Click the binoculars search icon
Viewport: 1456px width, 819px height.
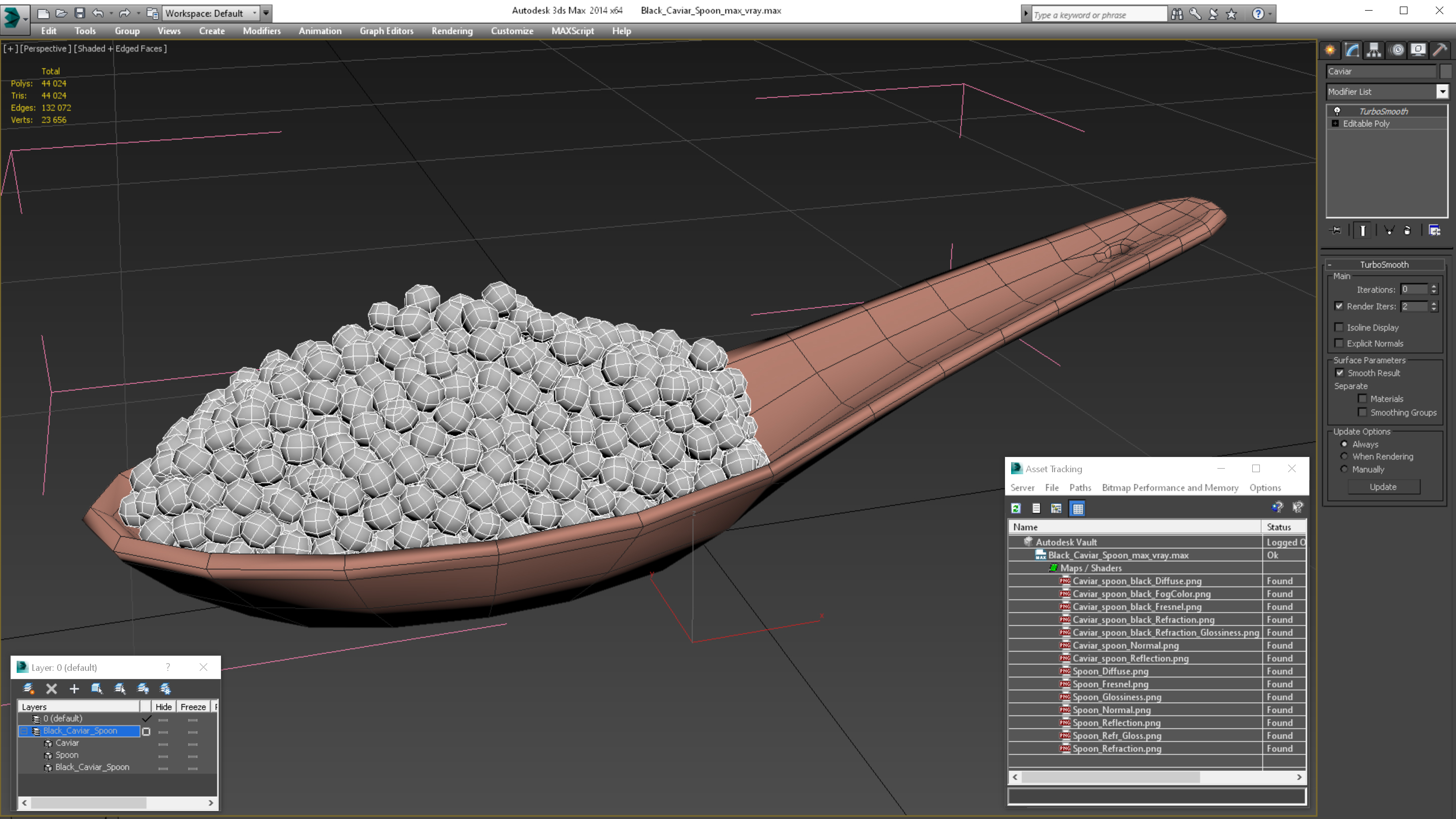click(1177, 14)
